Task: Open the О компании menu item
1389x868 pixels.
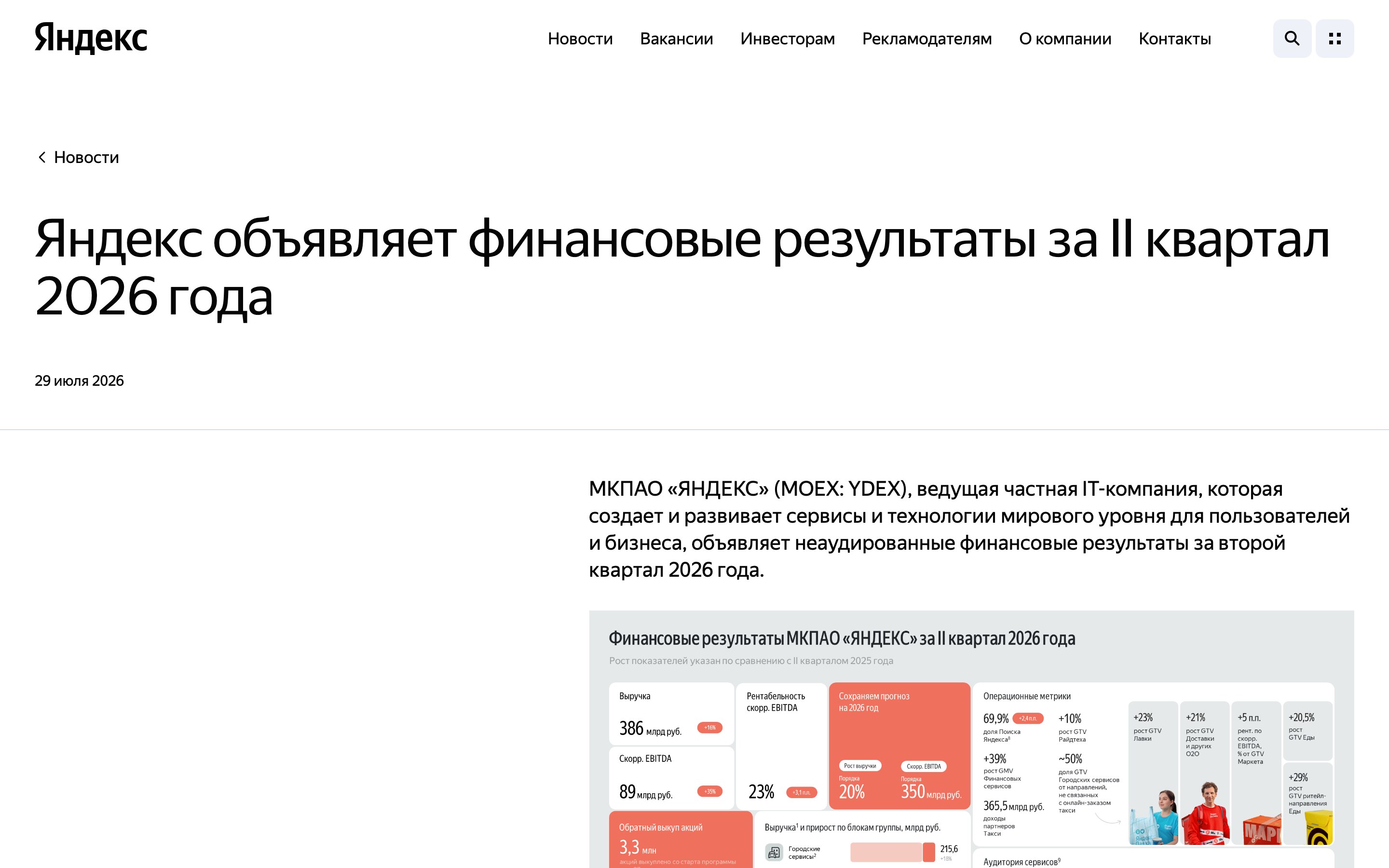Action: 1065,39
